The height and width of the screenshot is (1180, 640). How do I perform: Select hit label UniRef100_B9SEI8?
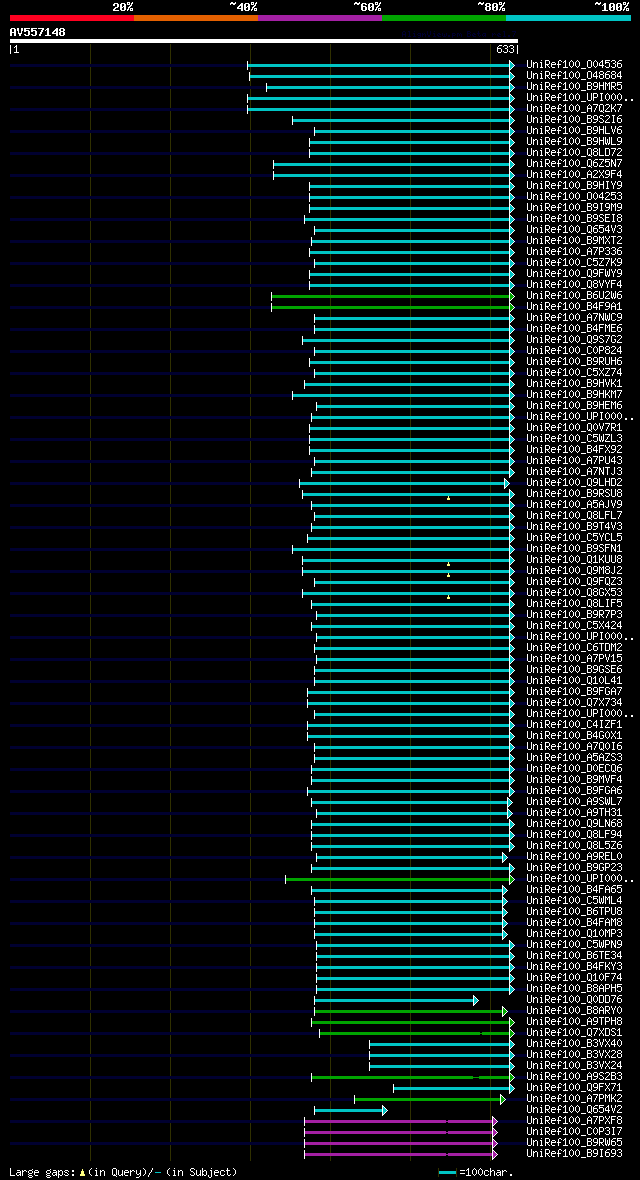(x=574, y=219)
